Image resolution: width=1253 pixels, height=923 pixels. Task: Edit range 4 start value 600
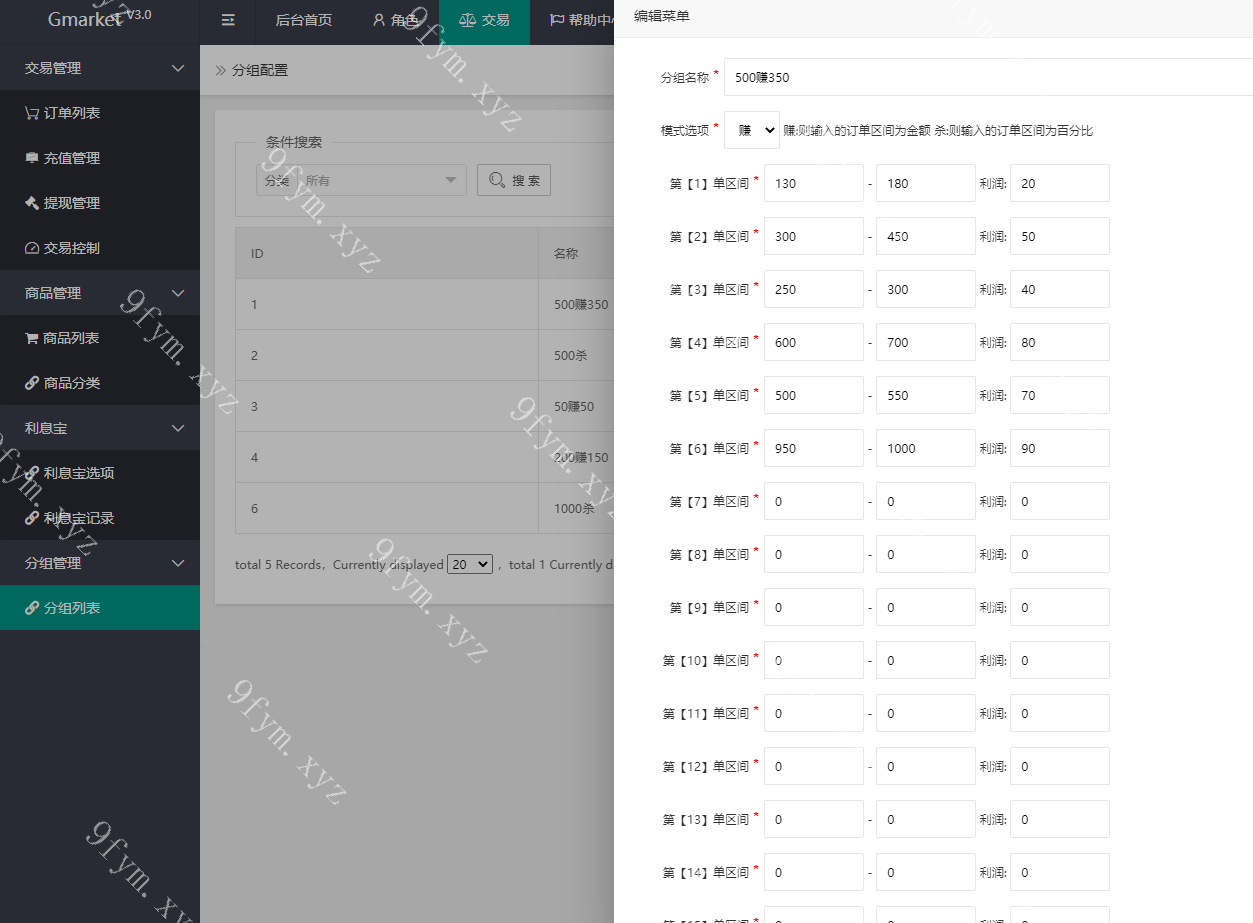click(814, 342)
